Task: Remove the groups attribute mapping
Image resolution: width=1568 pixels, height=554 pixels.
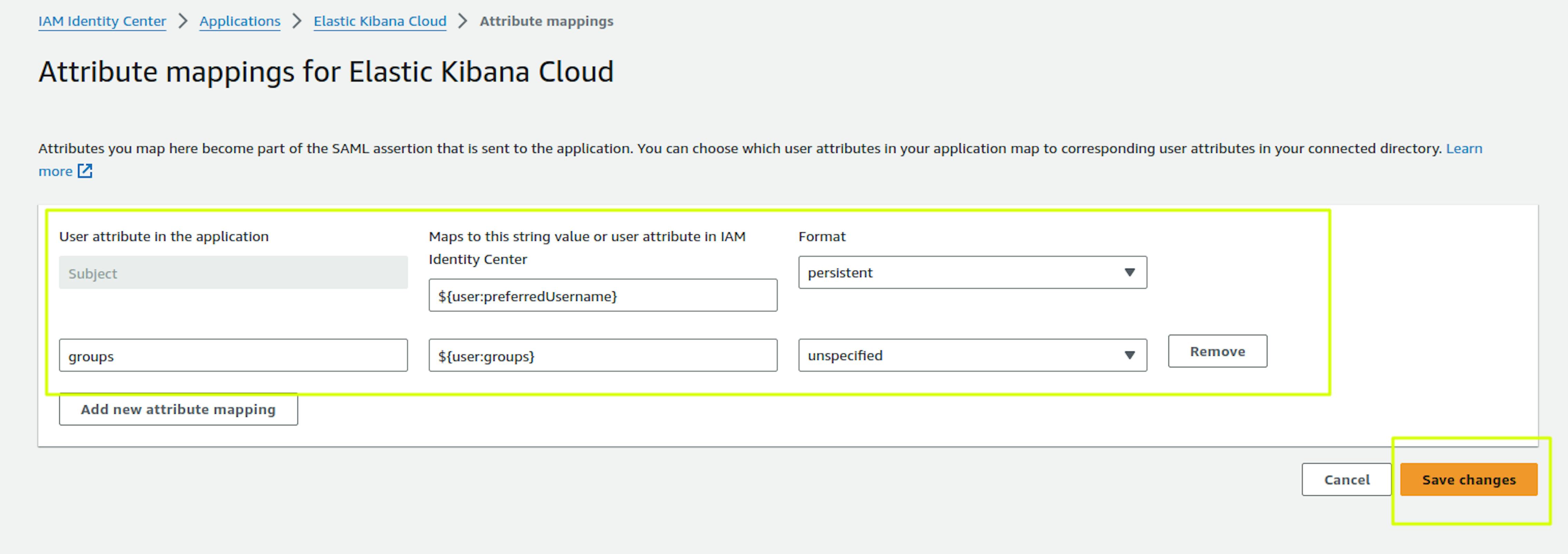Action: click(1217, 351)
